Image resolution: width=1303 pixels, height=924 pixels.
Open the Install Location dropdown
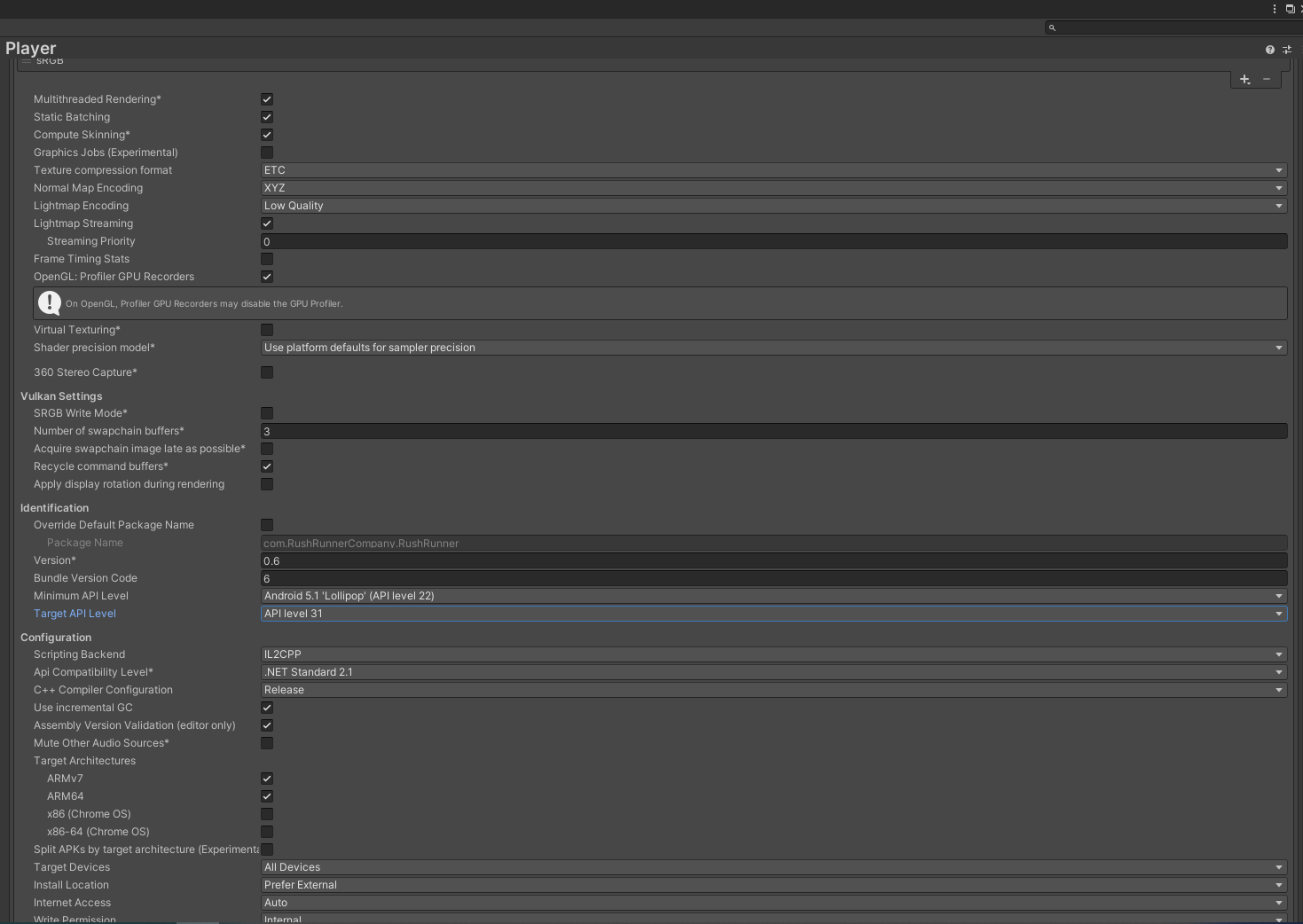772,884
